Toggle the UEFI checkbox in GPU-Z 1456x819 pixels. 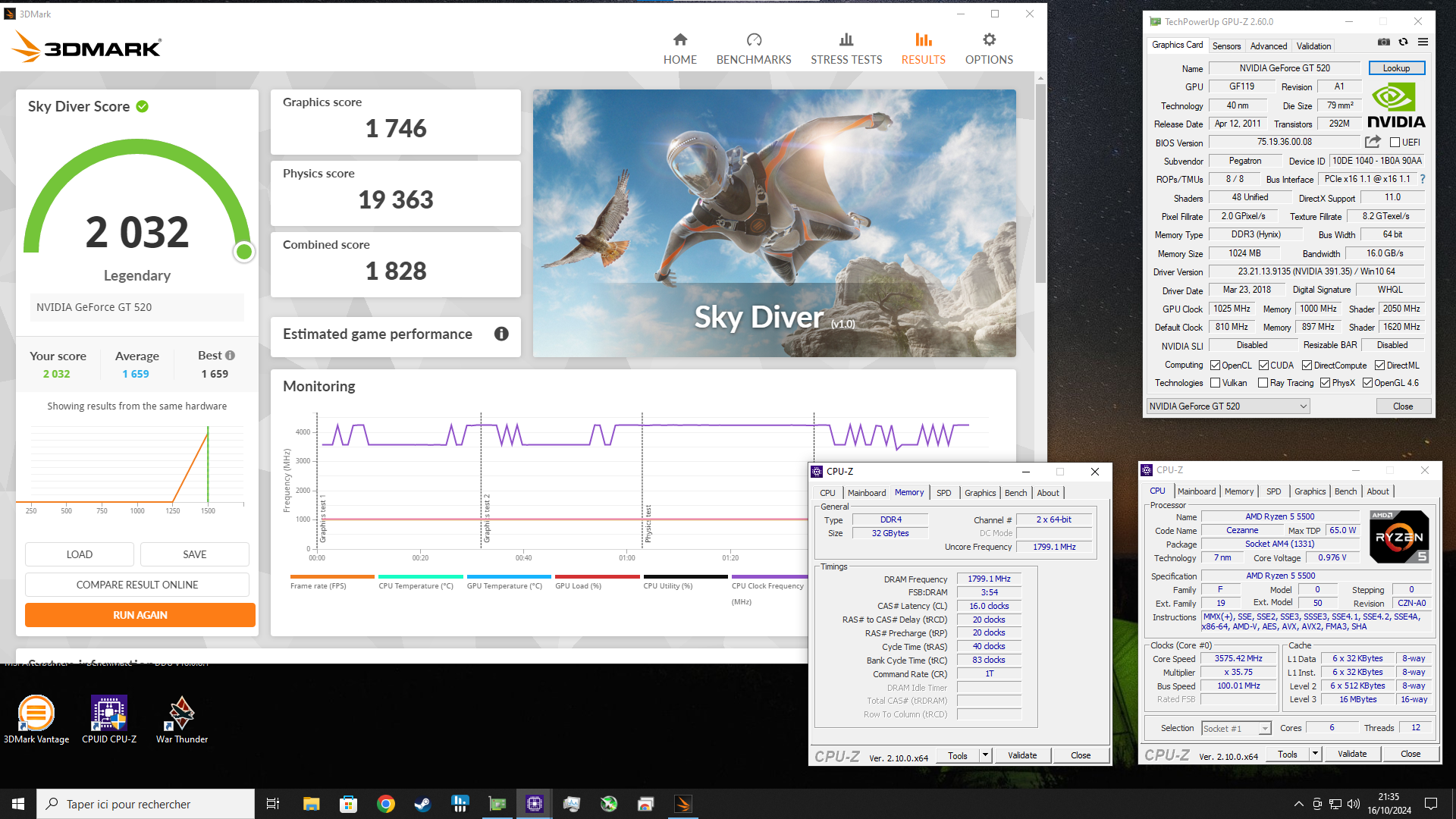click(x=1395, y=143)
